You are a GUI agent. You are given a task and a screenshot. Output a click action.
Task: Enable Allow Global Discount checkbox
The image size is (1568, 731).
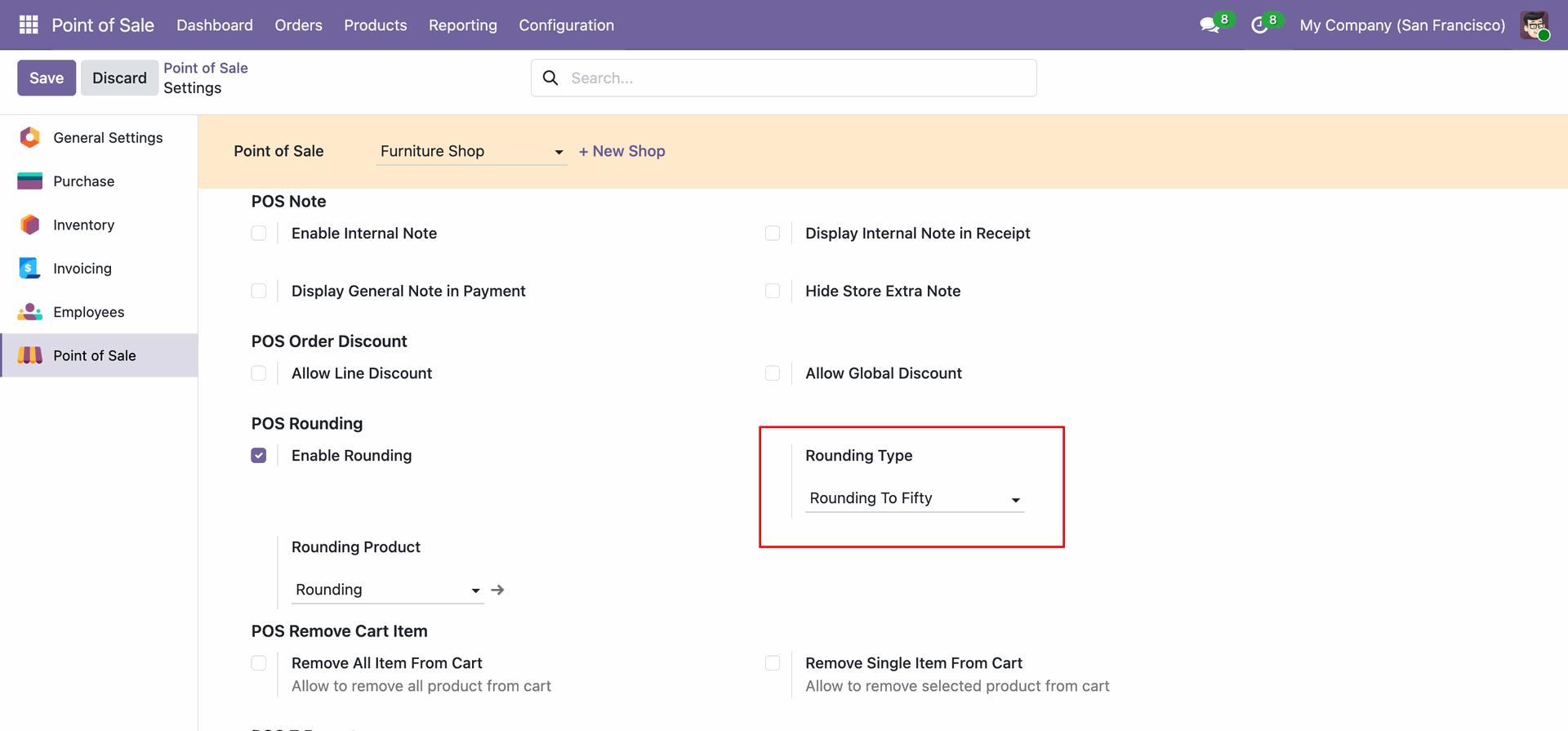pos(773,373)
